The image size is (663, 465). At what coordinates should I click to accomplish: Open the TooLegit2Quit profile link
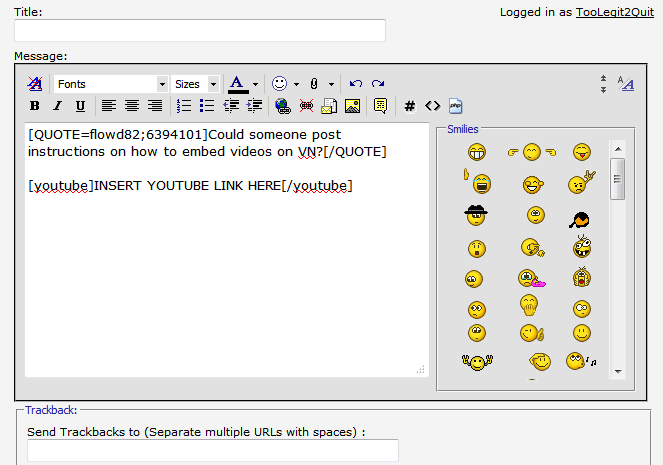612,12
